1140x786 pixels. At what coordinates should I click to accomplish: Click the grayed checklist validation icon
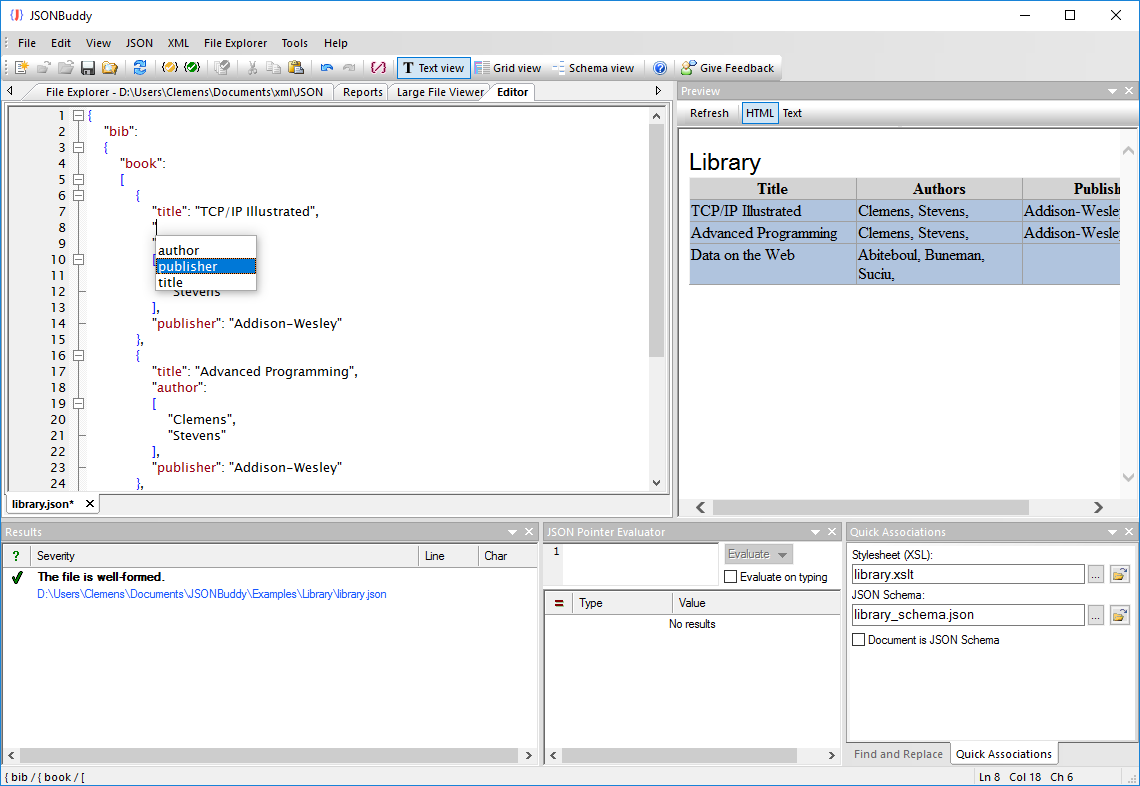pos(222,68)
